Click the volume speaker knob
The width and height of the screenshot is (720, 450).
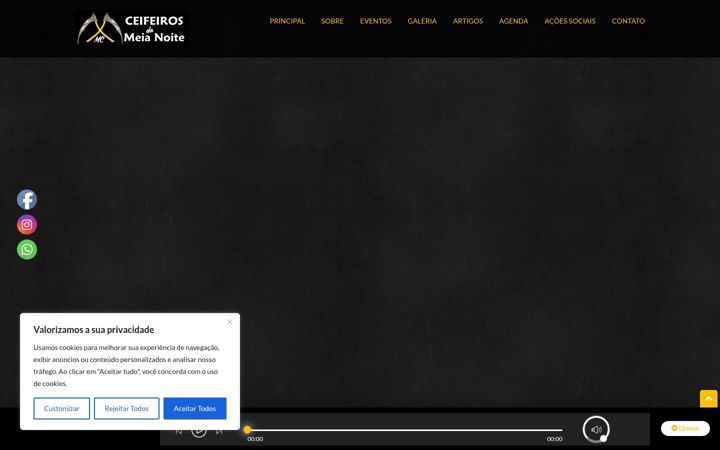[596, 429]
